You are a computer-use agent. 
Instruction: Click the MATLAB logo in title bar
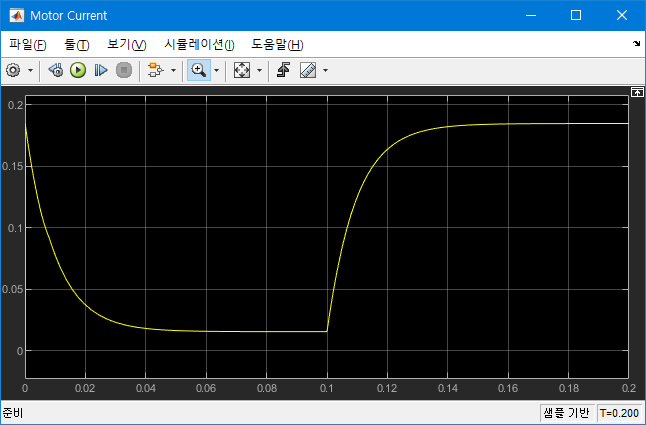(x=16, y=16)
